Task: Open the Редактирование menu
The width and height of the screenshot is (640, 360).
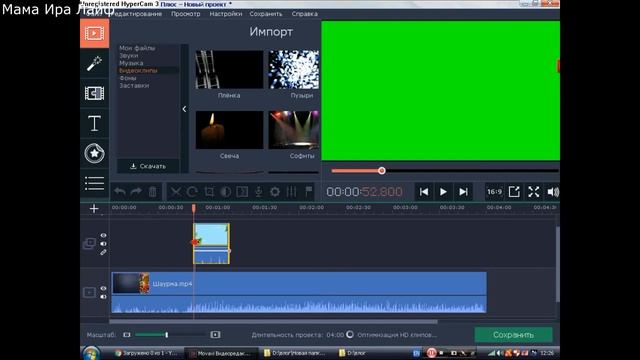Action: [136, 14]
